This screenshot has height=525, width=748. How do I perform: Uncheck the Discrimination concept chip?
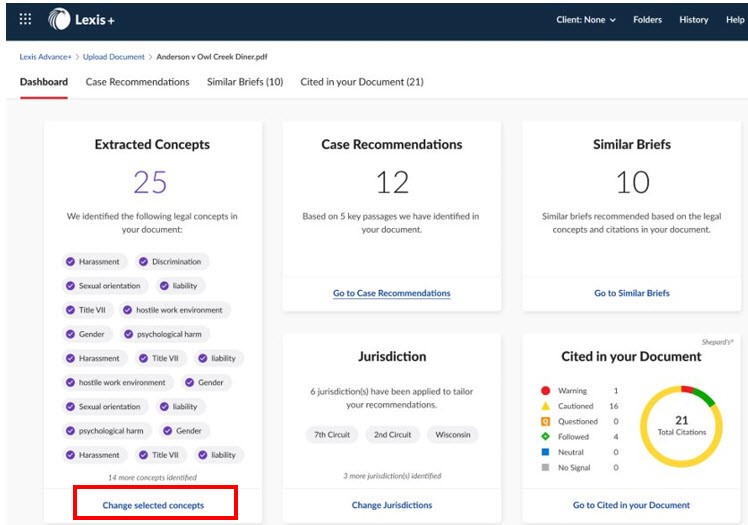click(172, 262)
